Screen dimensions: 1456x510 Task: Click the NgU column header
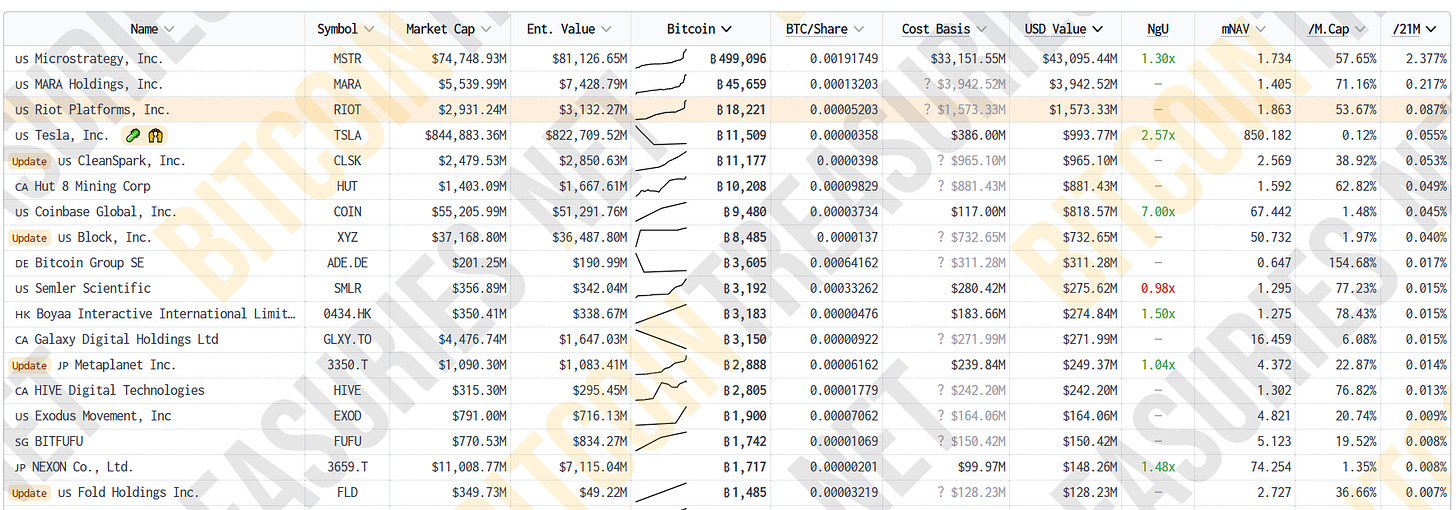click(x=1157, y=30)
